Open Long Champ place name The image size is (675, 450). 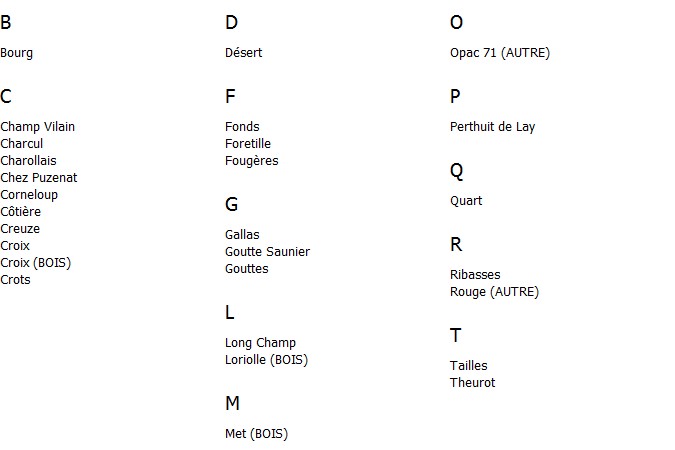[260, 343]
